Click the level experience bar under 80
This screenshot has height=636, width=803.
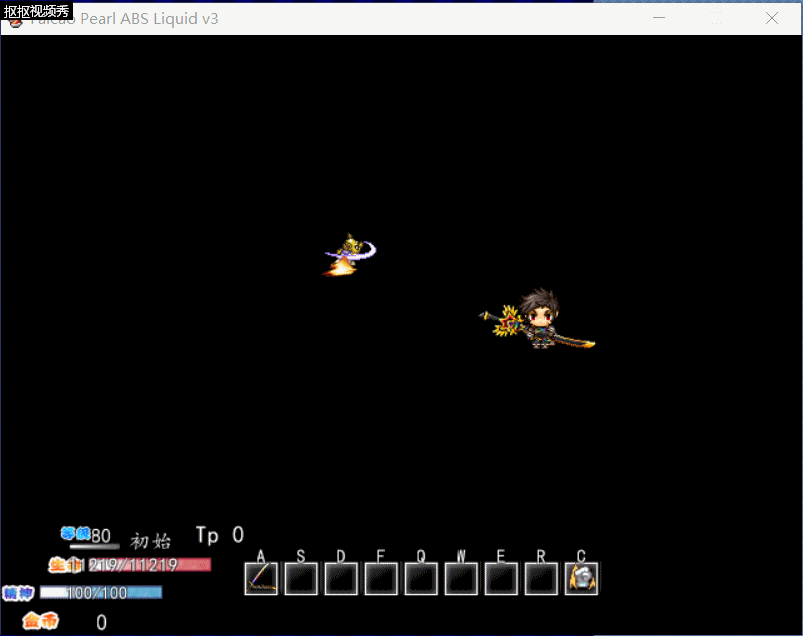[x=95, y=546]
